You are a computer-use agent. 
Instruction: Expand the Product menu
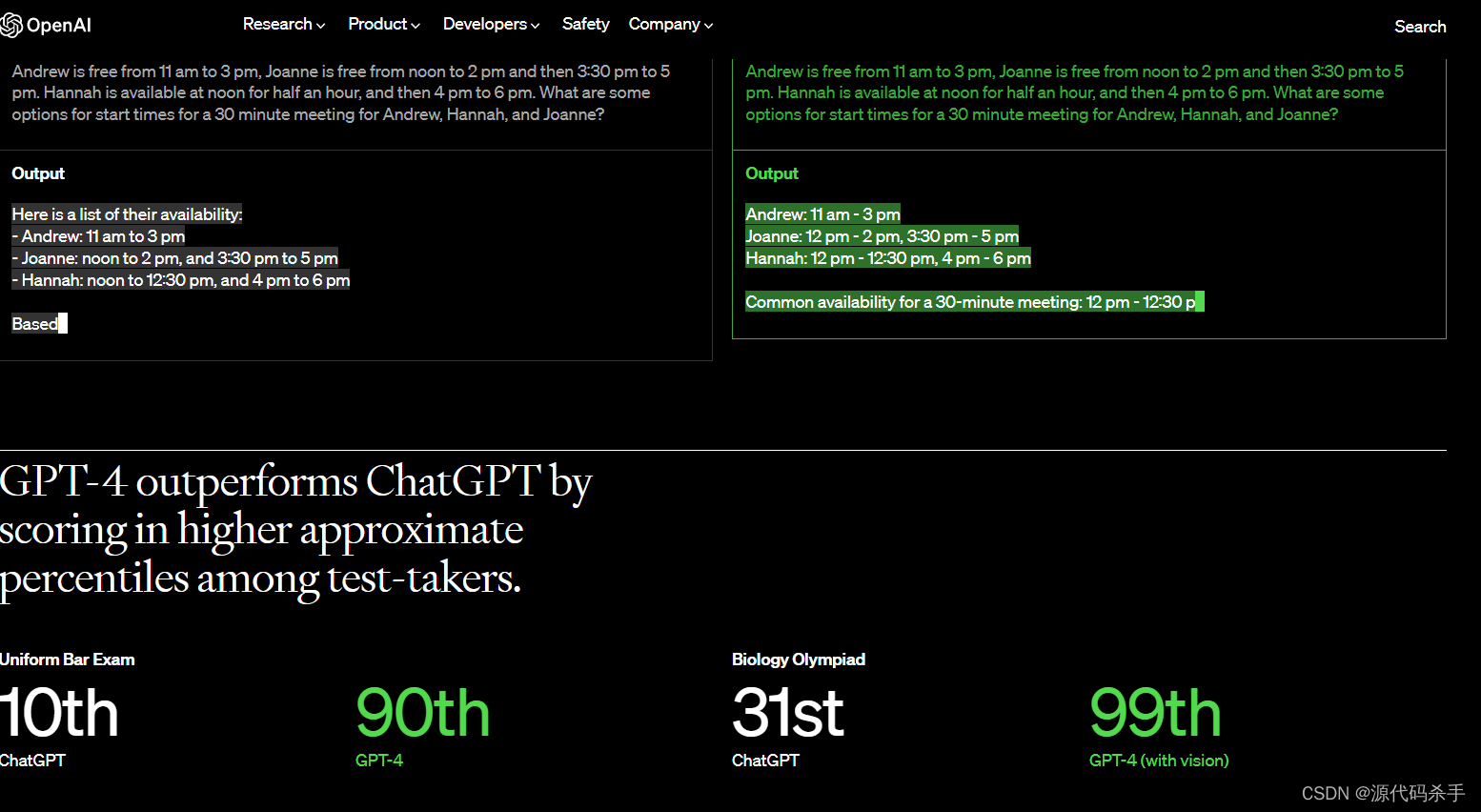pyautogui.click(x=384, y=24)
